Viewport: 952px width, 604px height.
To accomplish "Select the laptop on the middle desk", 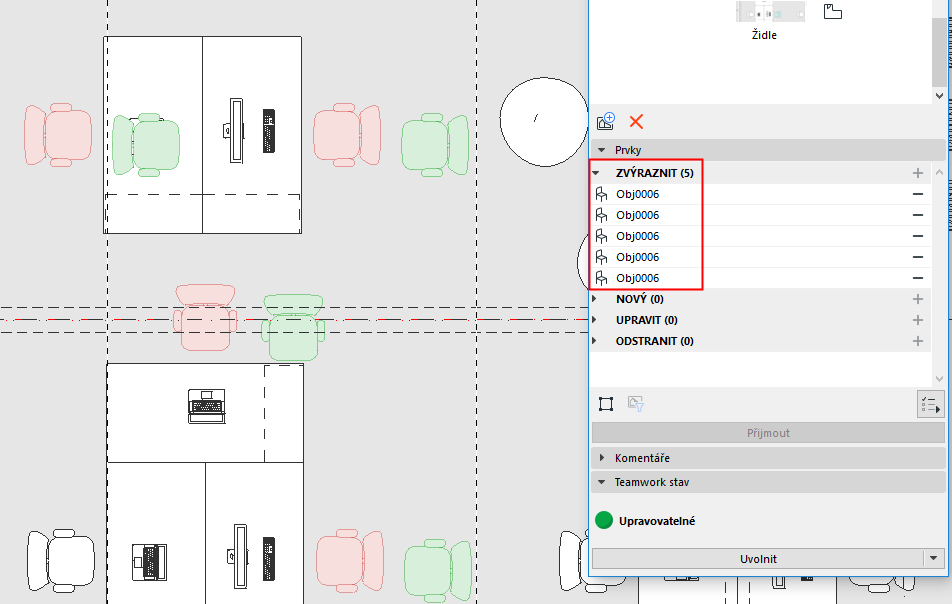I will click(x=206, y=406).
